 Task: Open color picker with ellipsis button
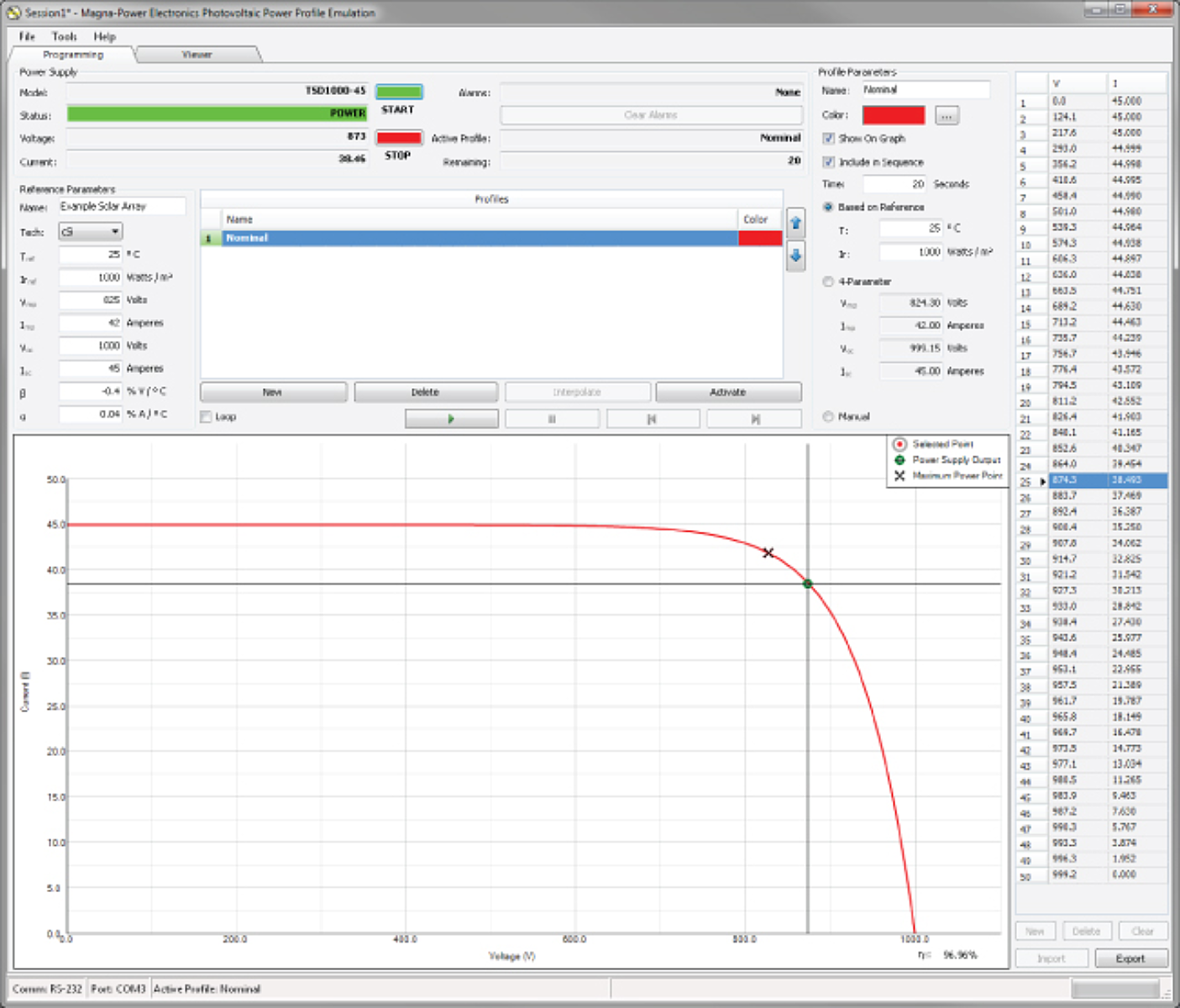pos(947,116)
